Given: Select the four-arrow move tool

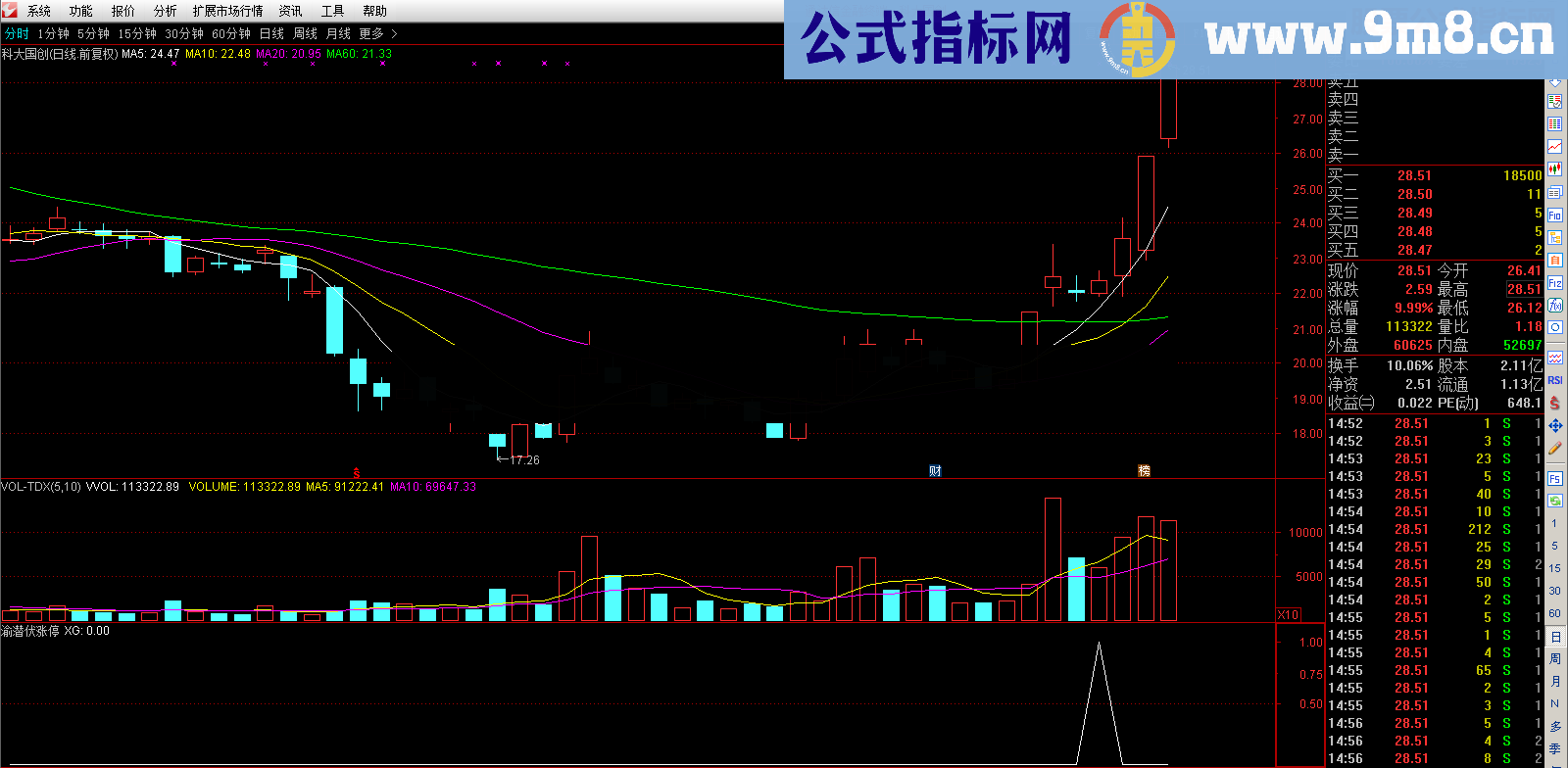Looking at the screenshot, I should (1555, 425).
